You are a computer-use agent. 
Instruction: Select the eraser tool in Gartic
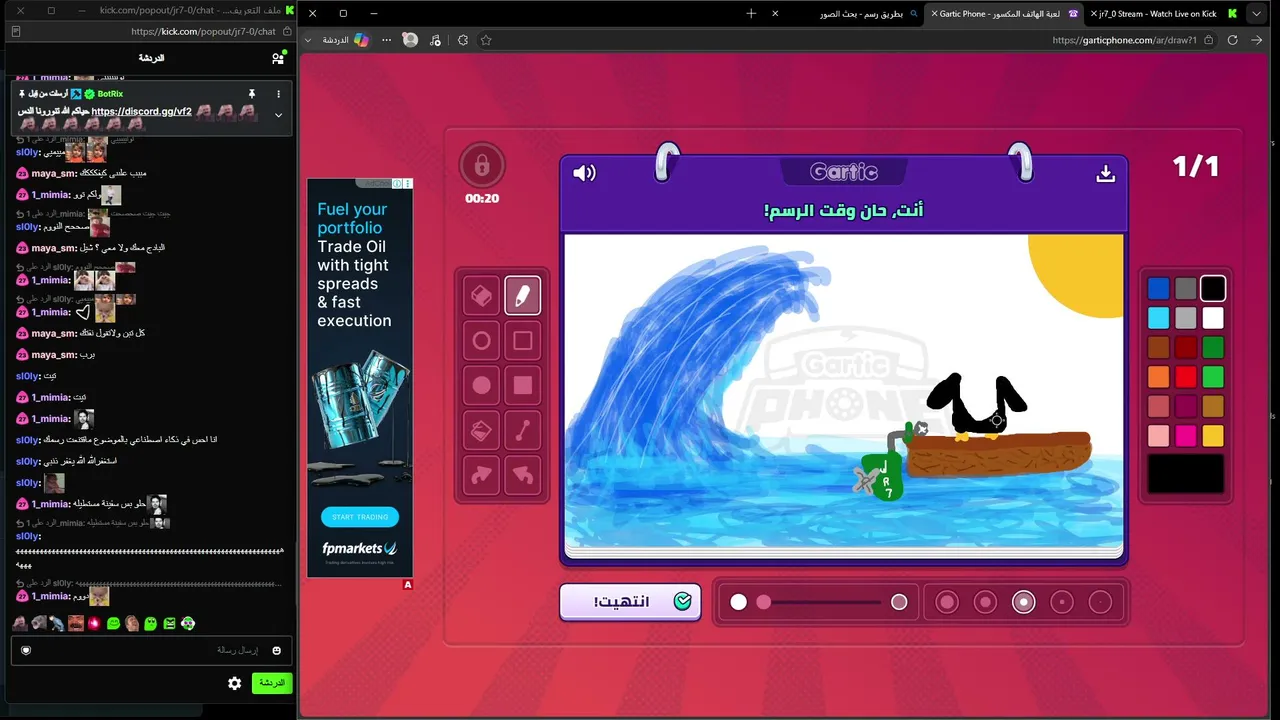point(481,296)
